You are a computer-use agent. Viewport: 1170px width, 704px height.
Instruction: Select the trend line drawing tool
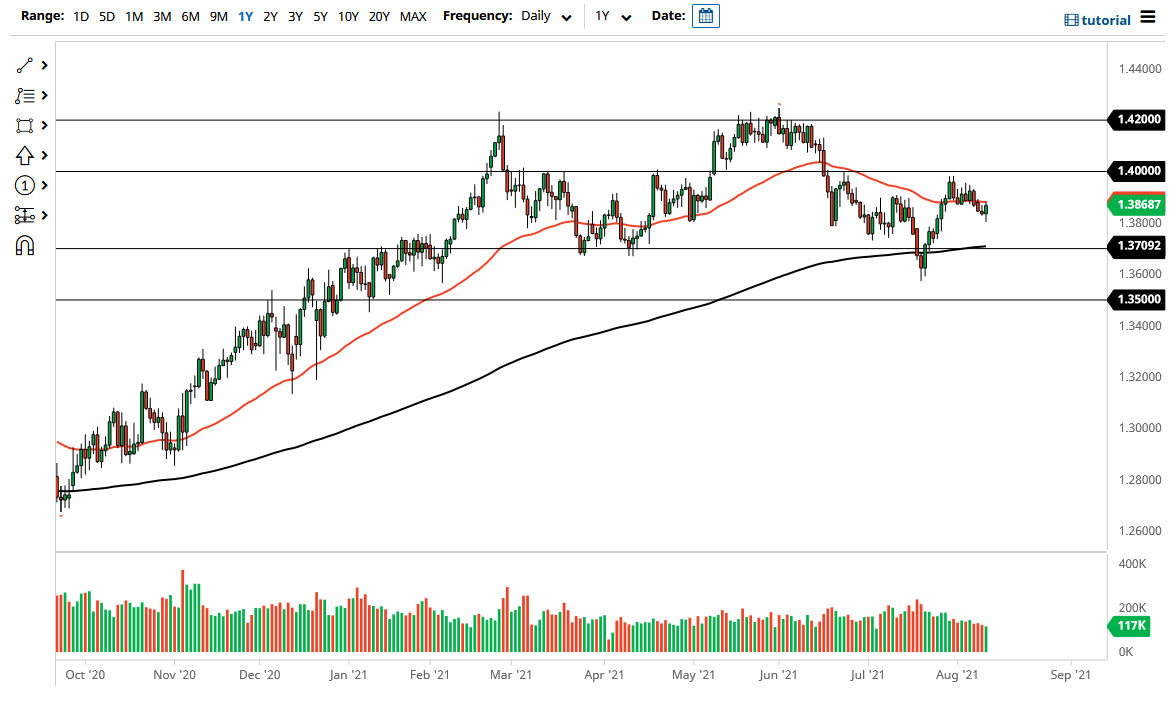click(x=25, y=66)
